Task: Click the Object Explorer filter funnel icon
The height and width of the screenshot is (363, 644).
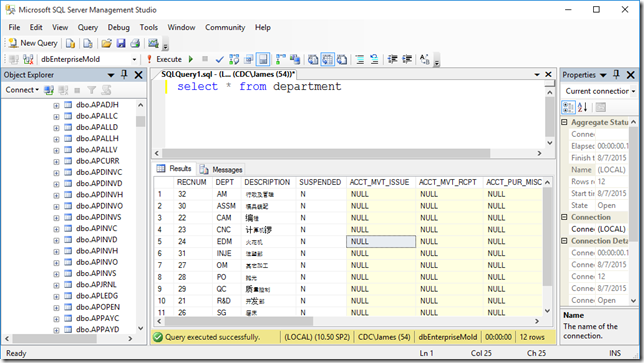Action: coord(92,90)
